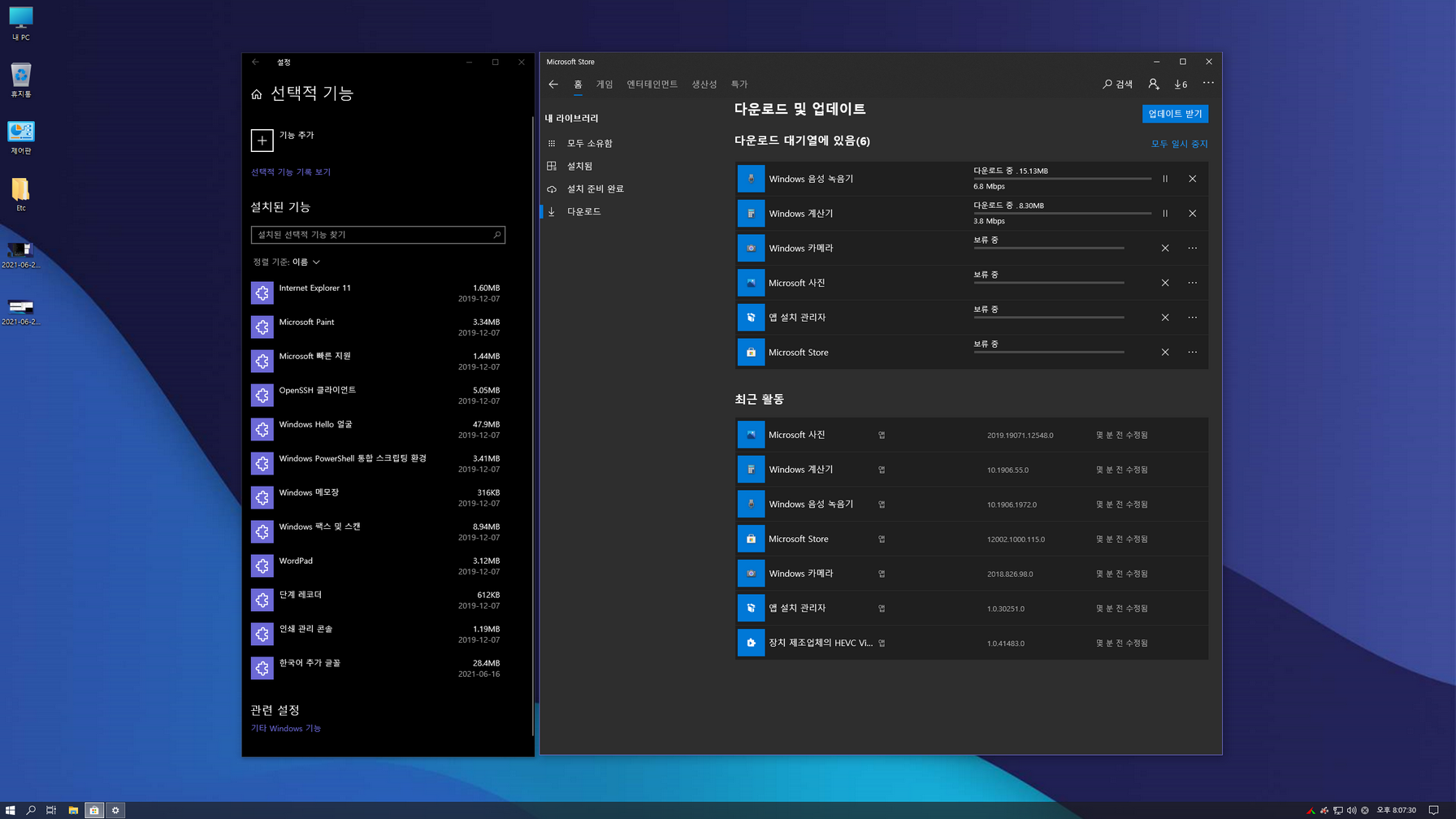Screen dimensions: 1456x819
Task: Open the 제어판 control panel desktop icon
Action: pos(20,137)
